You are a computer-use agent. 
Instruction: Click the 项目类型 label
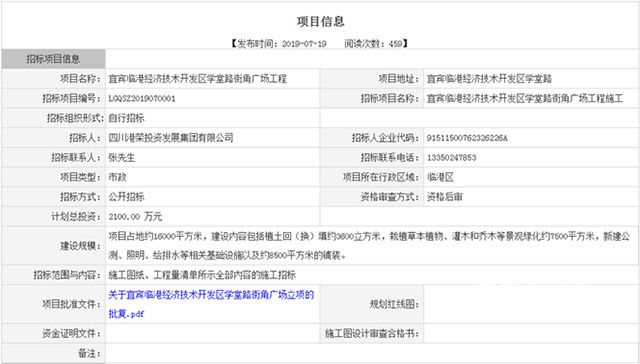[x=80, y=177]
